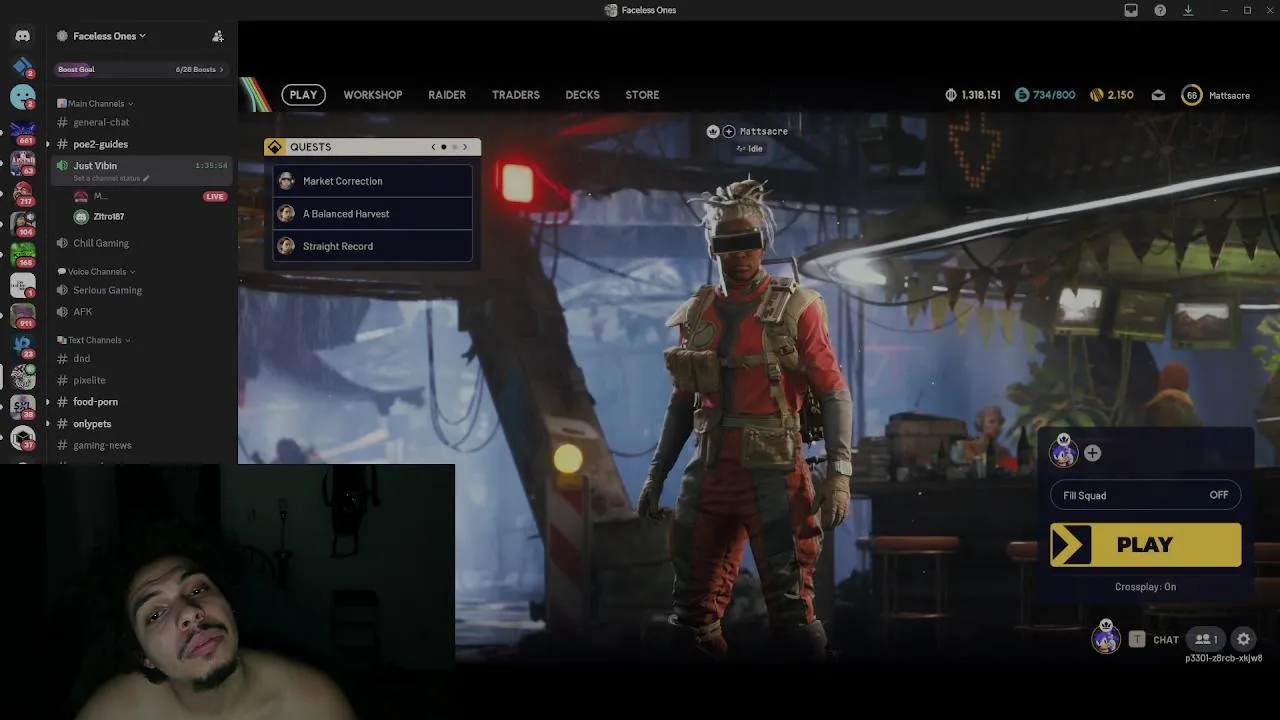
Task: Click the plus icon to invite squad member
Action: [x=1092, y=453]
